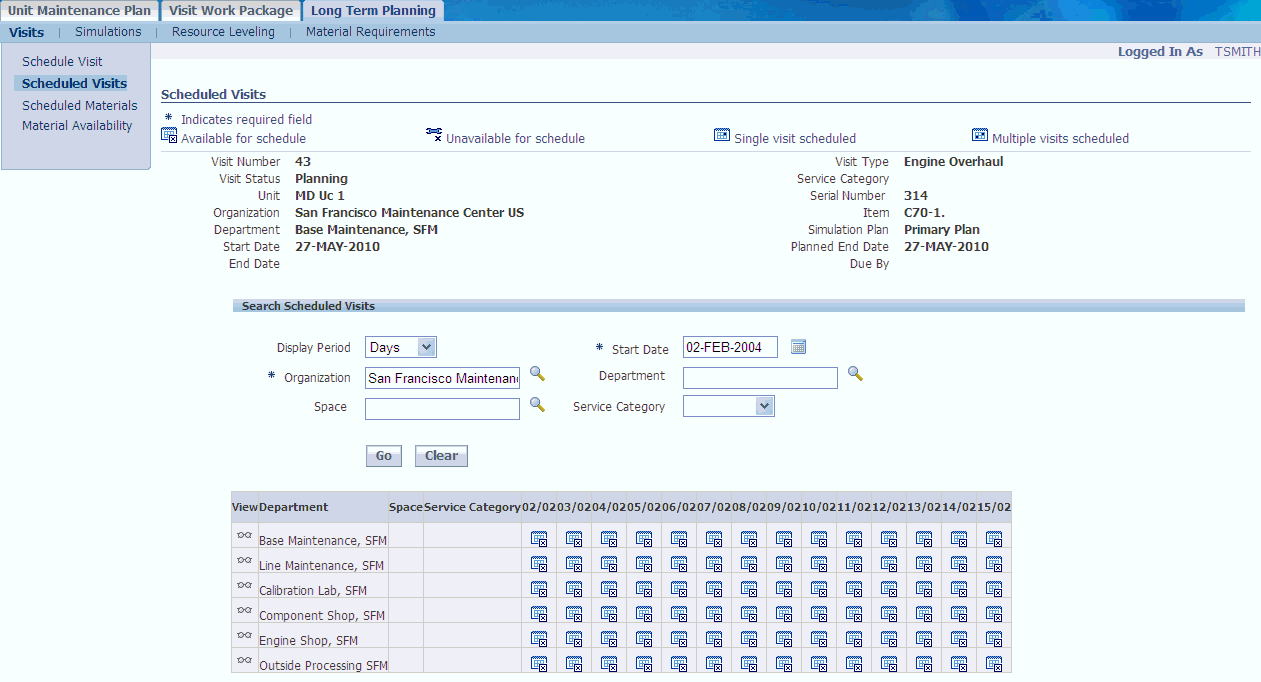1261x682 pixels.
Task: Open Simulations subtab
Action: 108,32
